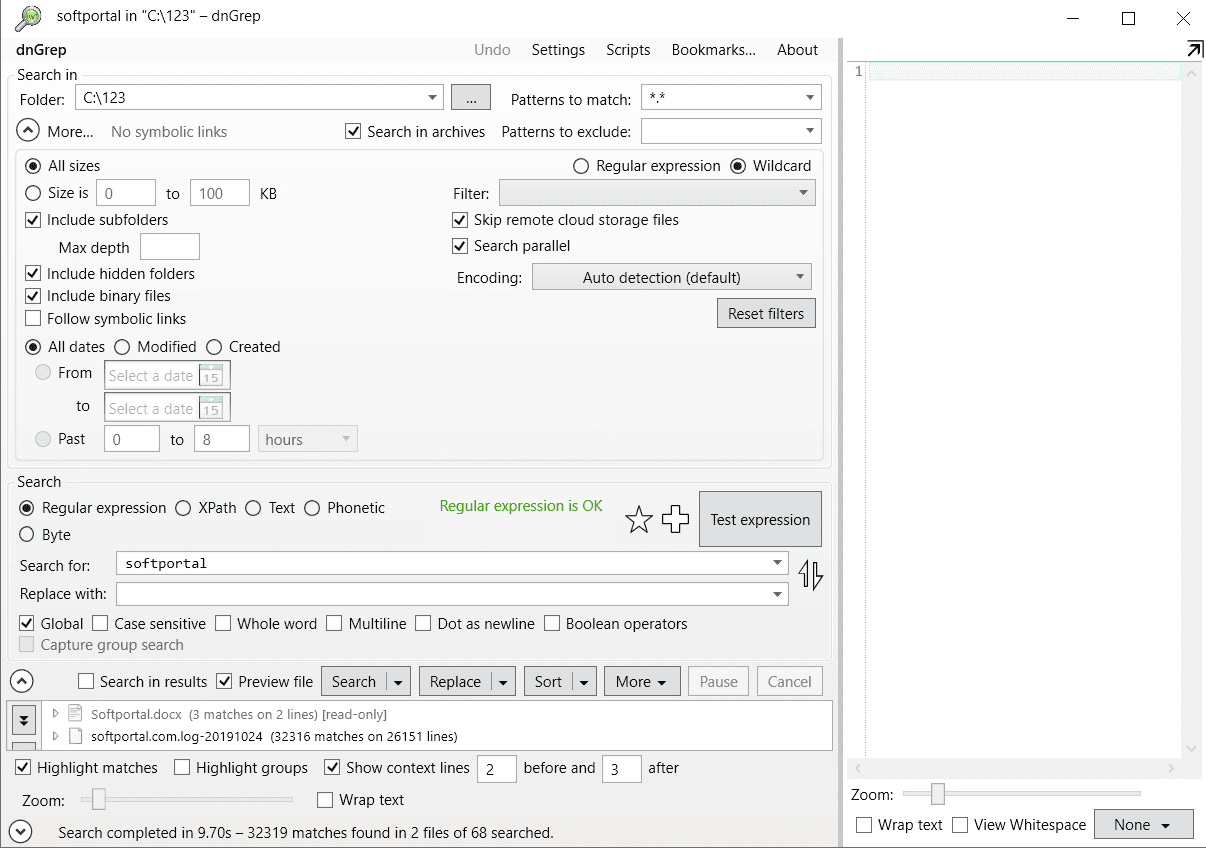Open the Settings menu
Viewport: 1206px width, 848px height.
(558, 50)
